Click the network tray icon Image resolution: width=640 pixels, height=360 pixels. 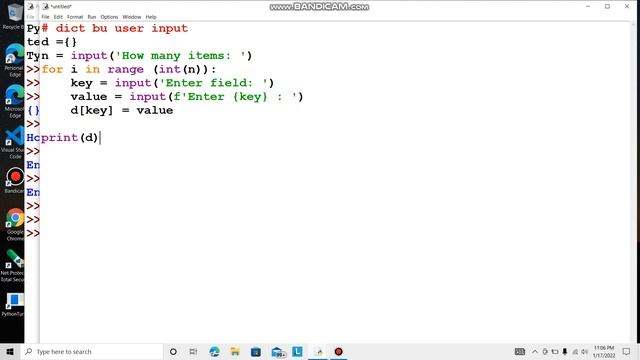click(x=575, y=351)
